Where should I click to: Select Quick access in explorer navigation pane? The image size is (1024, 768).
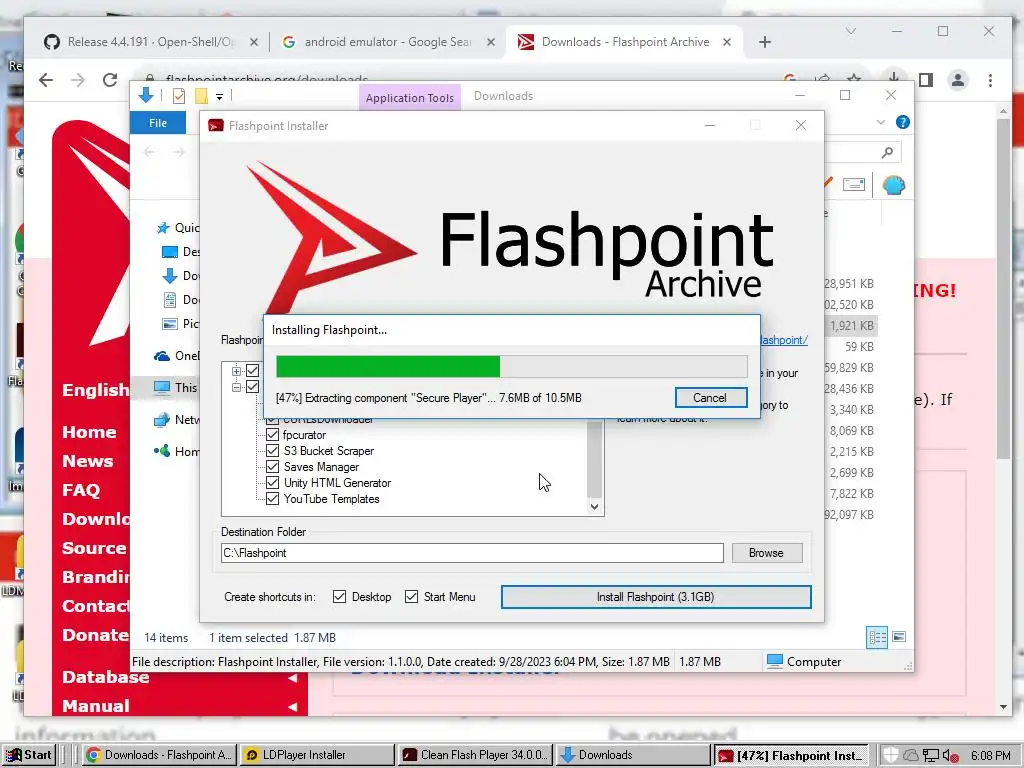178,227
